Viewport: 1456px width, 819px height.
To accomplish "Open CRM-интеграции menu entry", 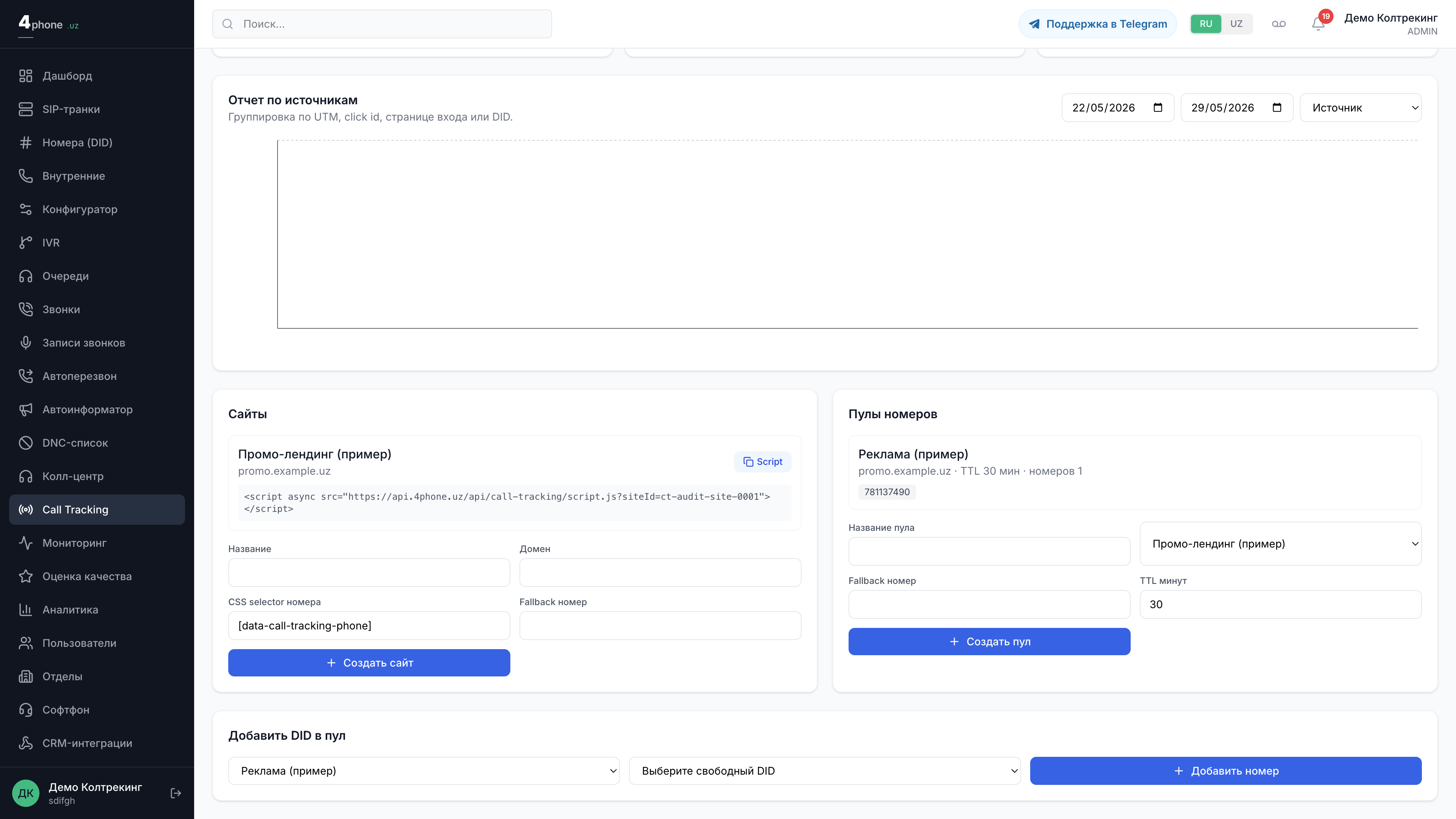I will click(97, 743).
